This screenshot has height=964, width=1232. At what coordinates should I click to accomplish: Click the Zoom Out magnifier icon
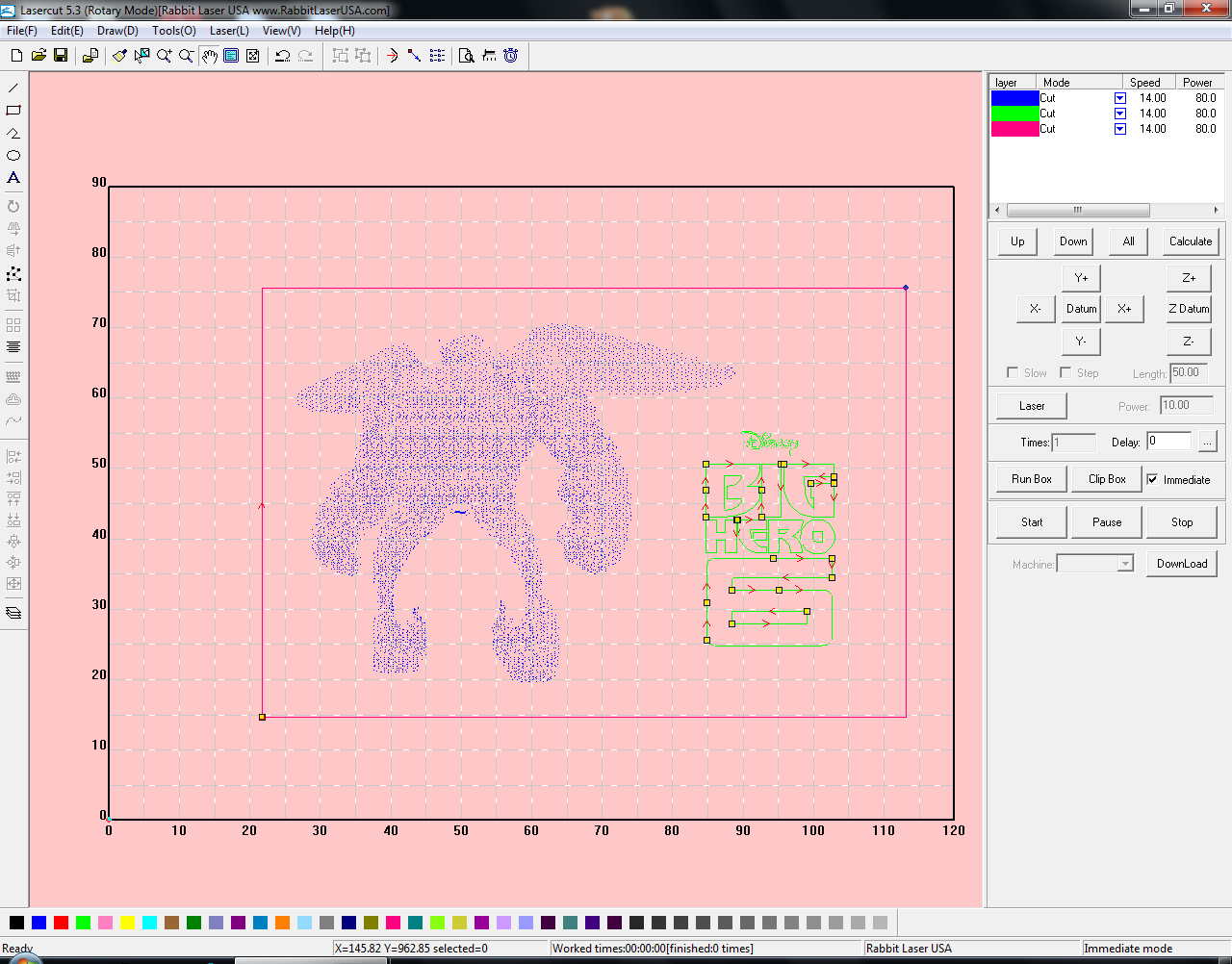coord(187,56)
